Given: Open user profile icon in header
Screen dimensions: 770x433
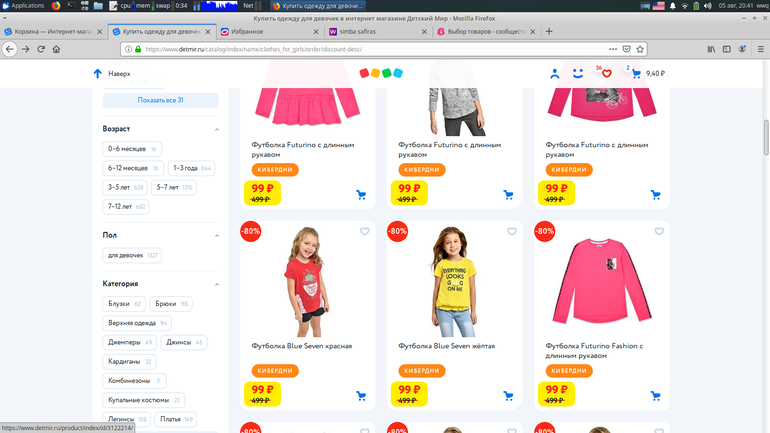Looking at the screenshot, I should (x=555, y=73).
